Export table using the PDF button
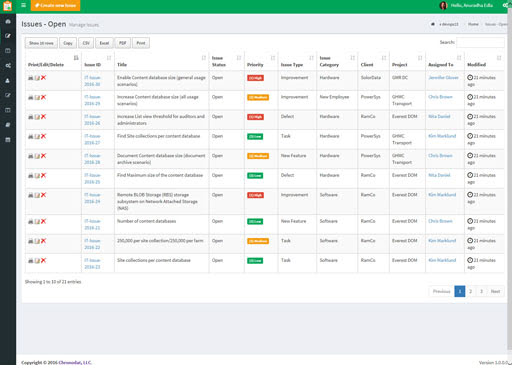This screenshot has width=512, height=384. pyautogui.click(x=123, y=43)
